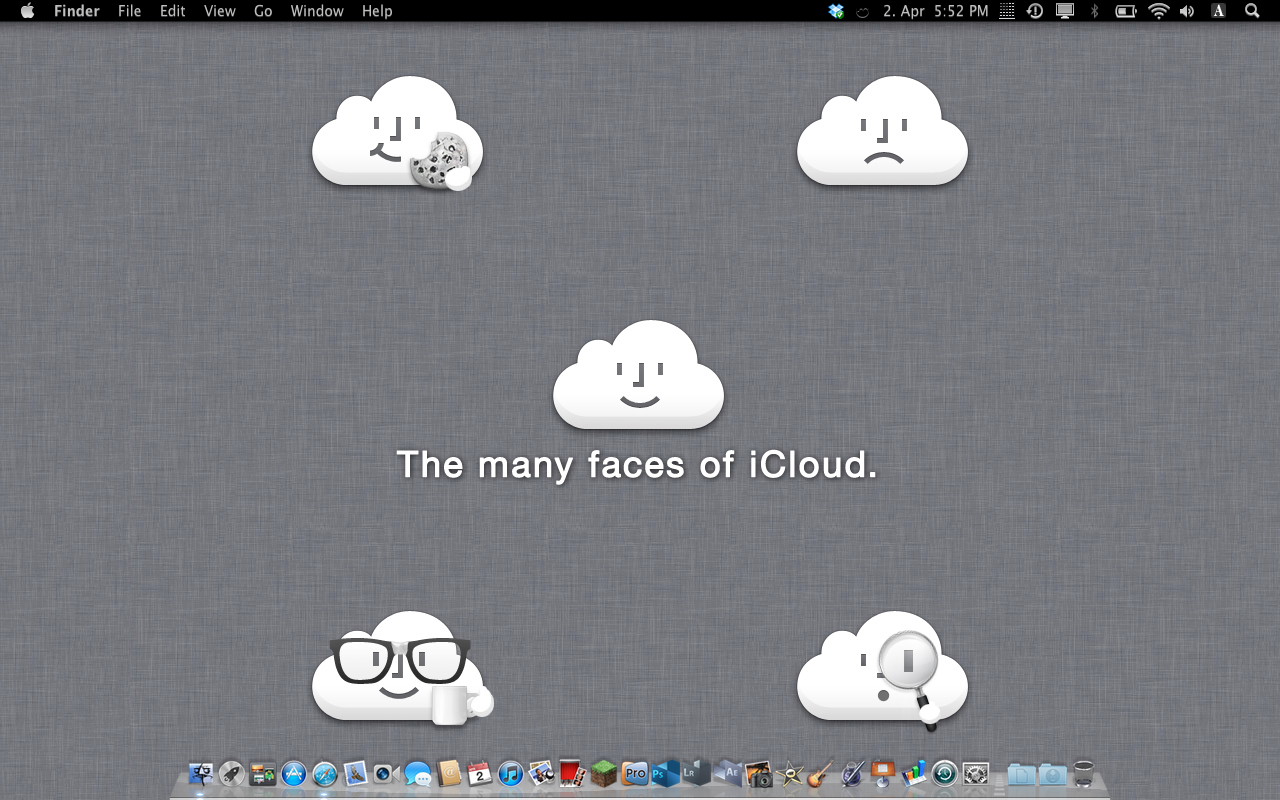Image resolution: width=1280 pixels, height=800 pixels.
Task: Open the File menu
Action: click(x=129, y=11)
